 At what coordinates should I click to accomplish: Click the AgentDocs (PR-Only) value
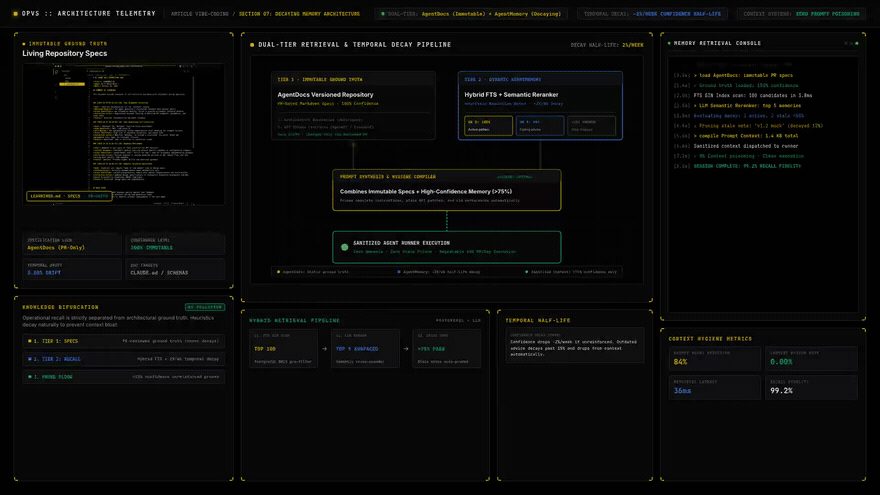point(56,248)
